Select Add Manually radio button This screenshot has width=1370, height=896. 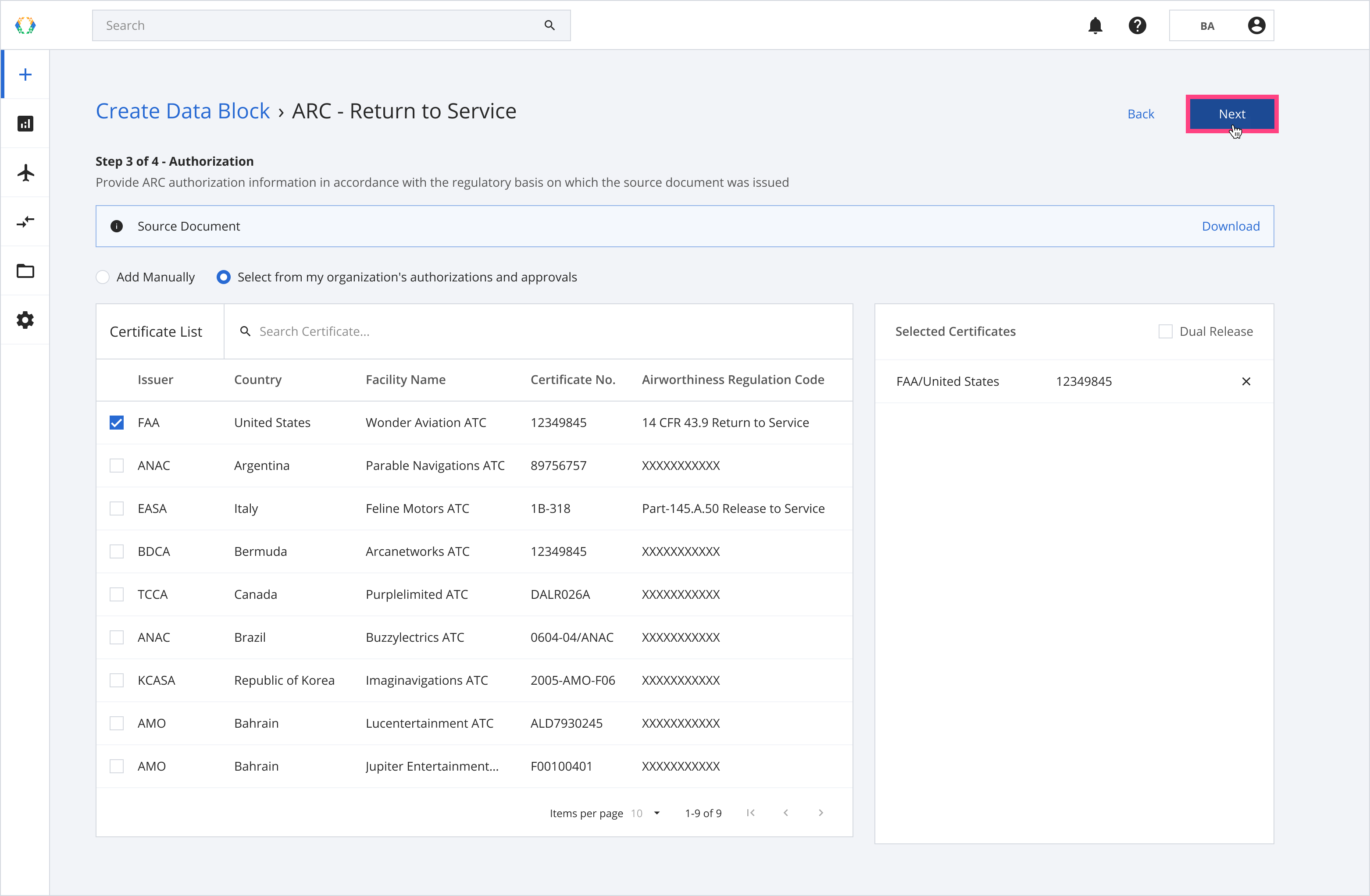click(x=102, y=277)
